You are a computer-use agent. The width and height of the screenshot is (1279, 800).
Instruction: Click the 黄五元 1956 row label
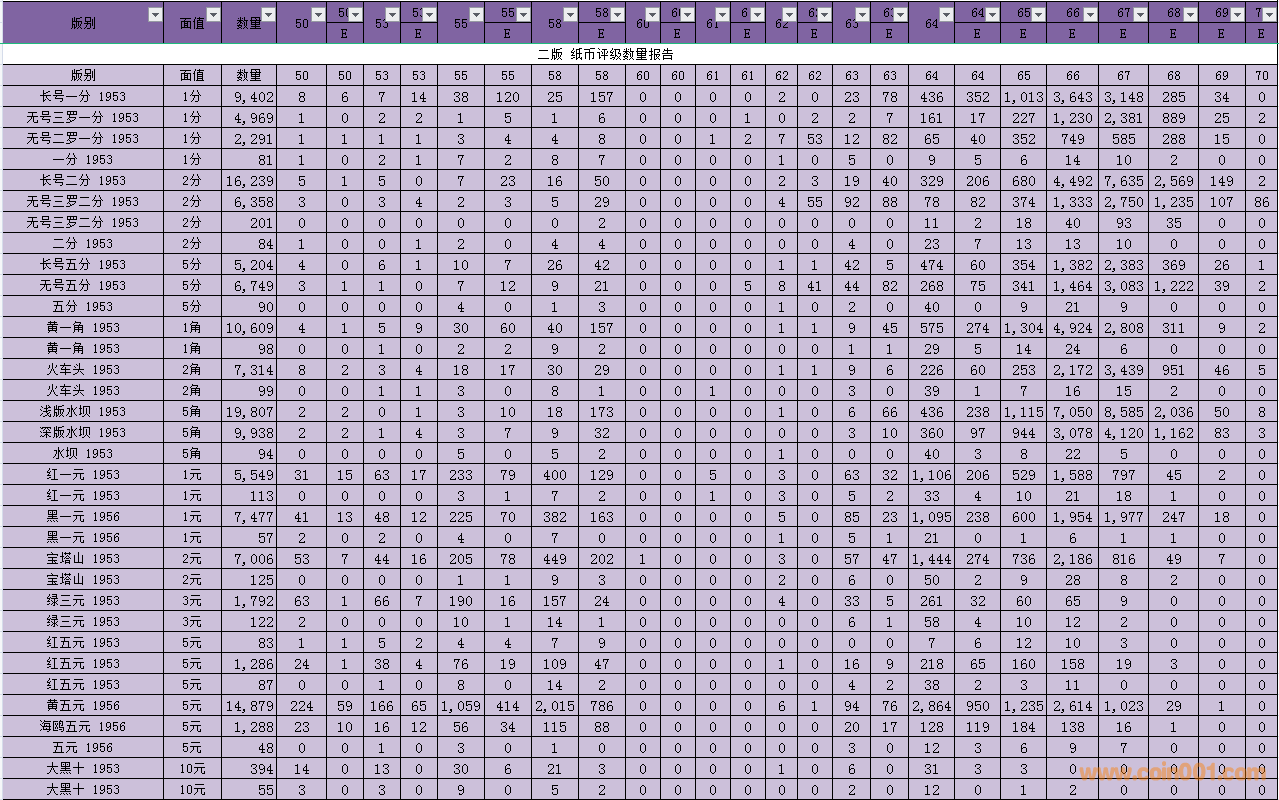pyautogui.click(x=82, y=706)
